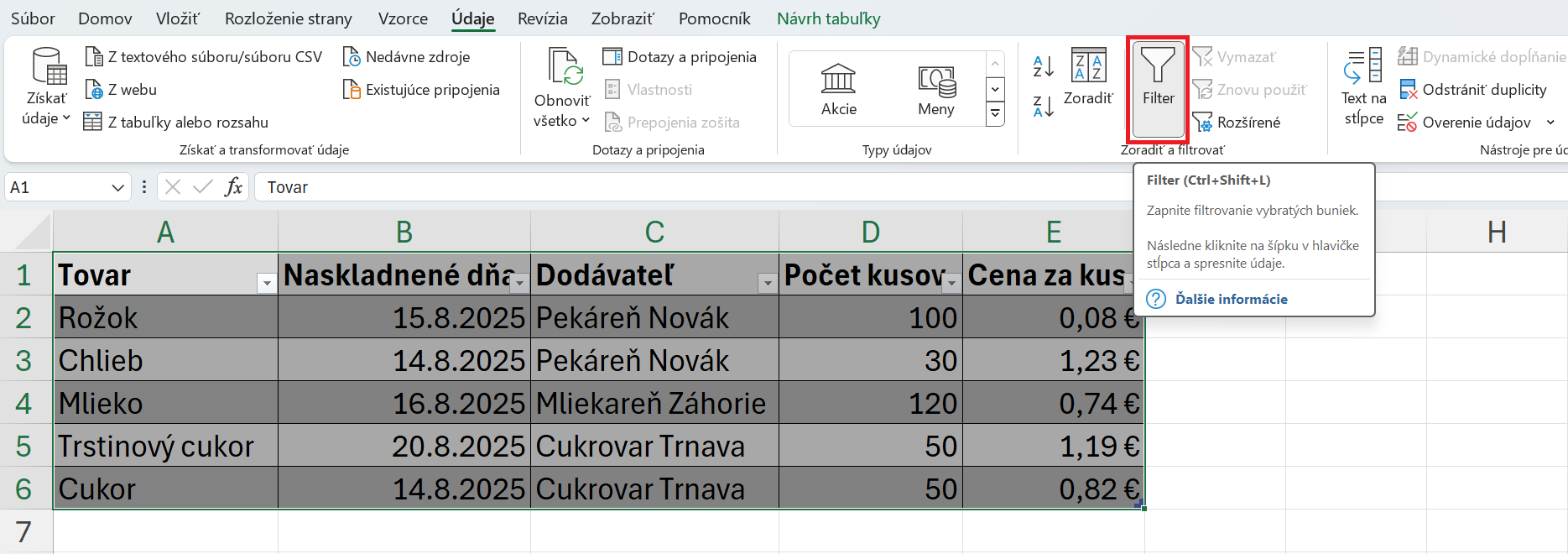This screenshot has width=1568, height=554.
Task: Sort ascending A to Z
Action: tap(1043, 66)
